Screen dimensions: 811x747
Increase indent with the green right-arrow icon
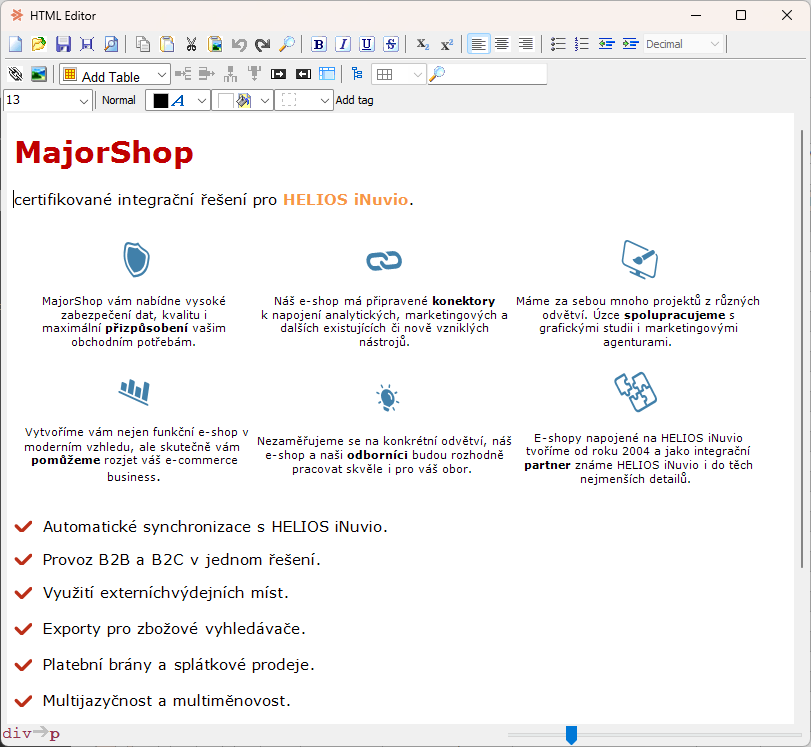[630, 44]
